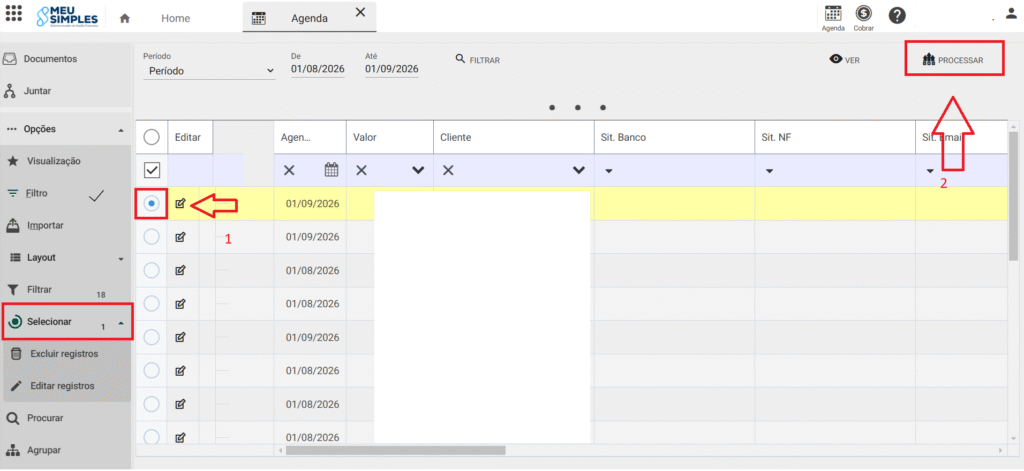Collapse the Selecionar section
Viewport: 1024px width, 471px height.
click(120, 323)
